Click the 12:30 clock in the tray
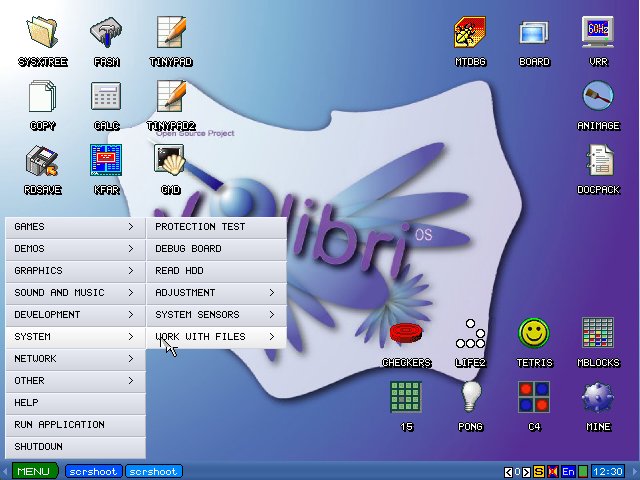Image resolution: width=640 pixels, height=480 pixels. 607,471
